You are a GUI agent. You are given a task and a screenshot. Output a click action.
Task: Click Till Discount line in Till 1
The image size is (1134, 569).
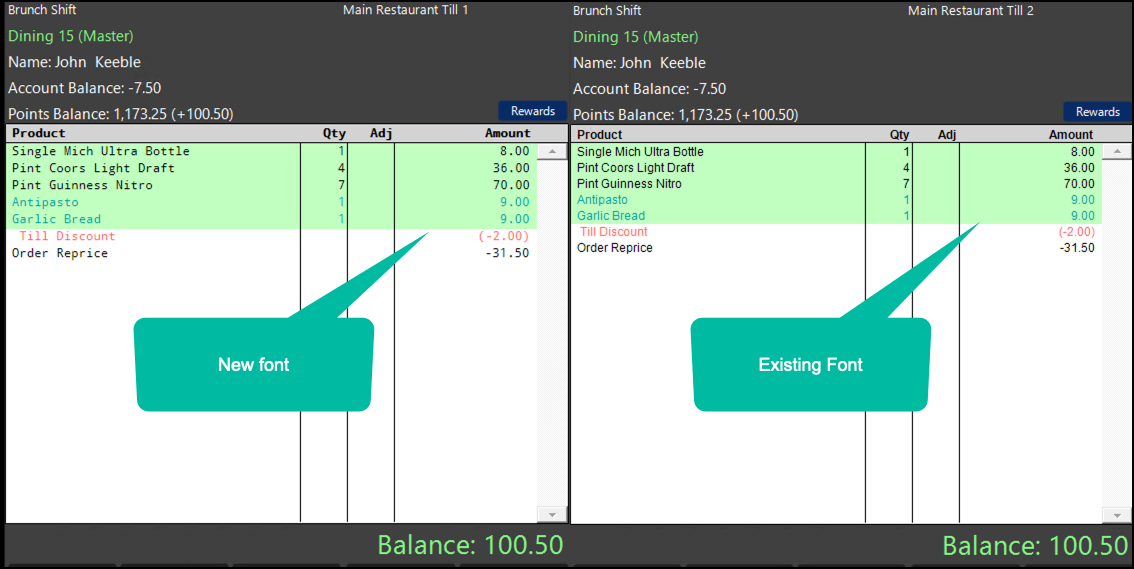(x=271, y=236)
